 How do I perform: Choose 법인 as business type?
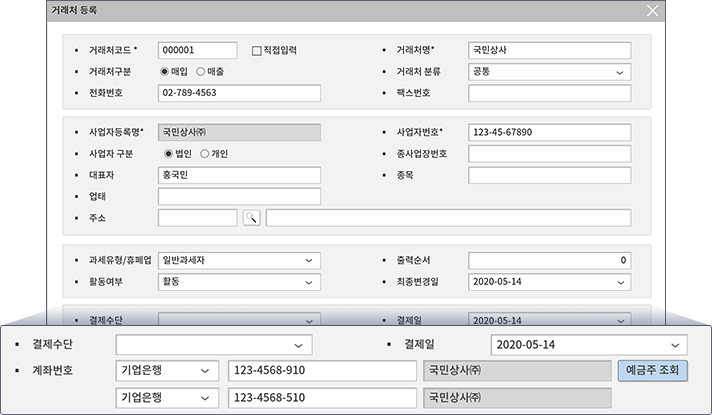[169, 153]
